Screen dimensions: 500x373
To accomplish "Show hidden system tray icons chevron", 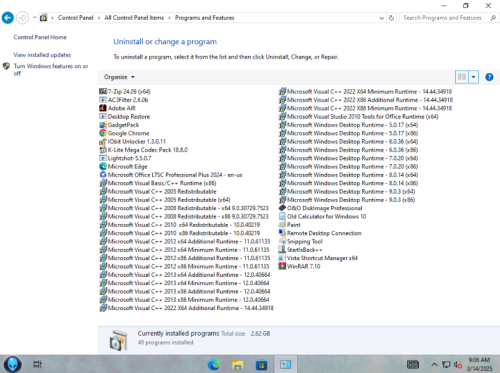I will [434, 364].
